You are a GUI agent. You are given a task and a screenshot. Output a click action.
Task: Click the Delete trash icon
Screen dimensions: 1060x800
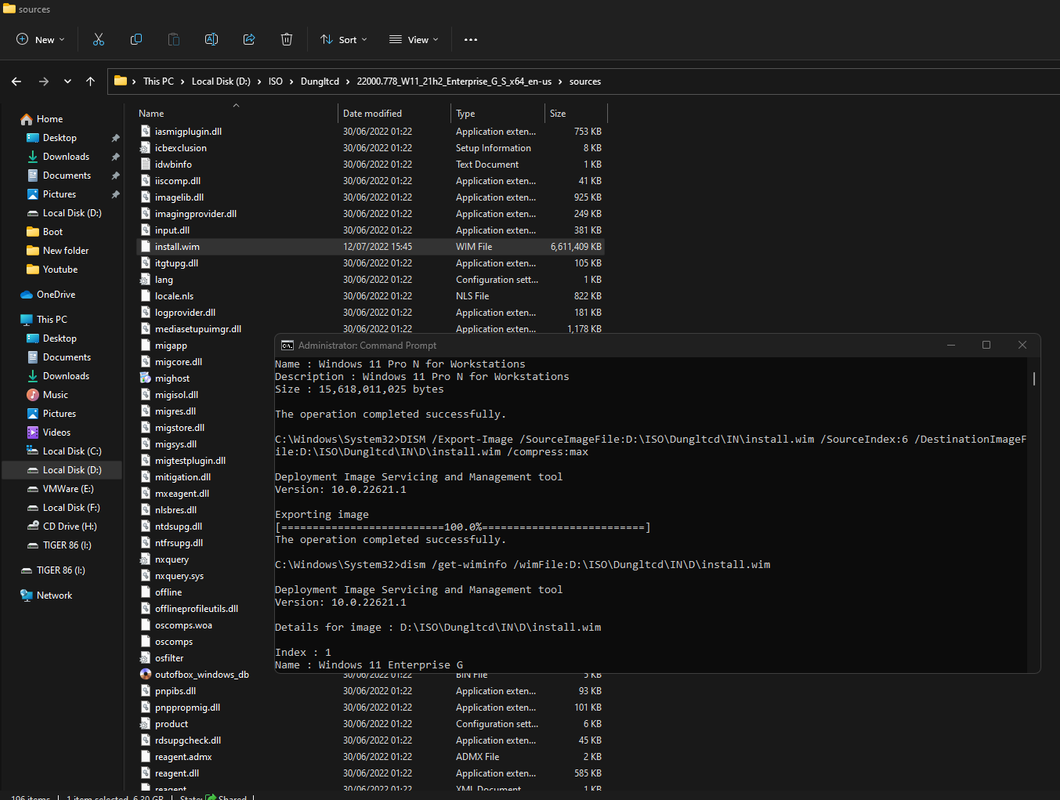coord(287,39)
